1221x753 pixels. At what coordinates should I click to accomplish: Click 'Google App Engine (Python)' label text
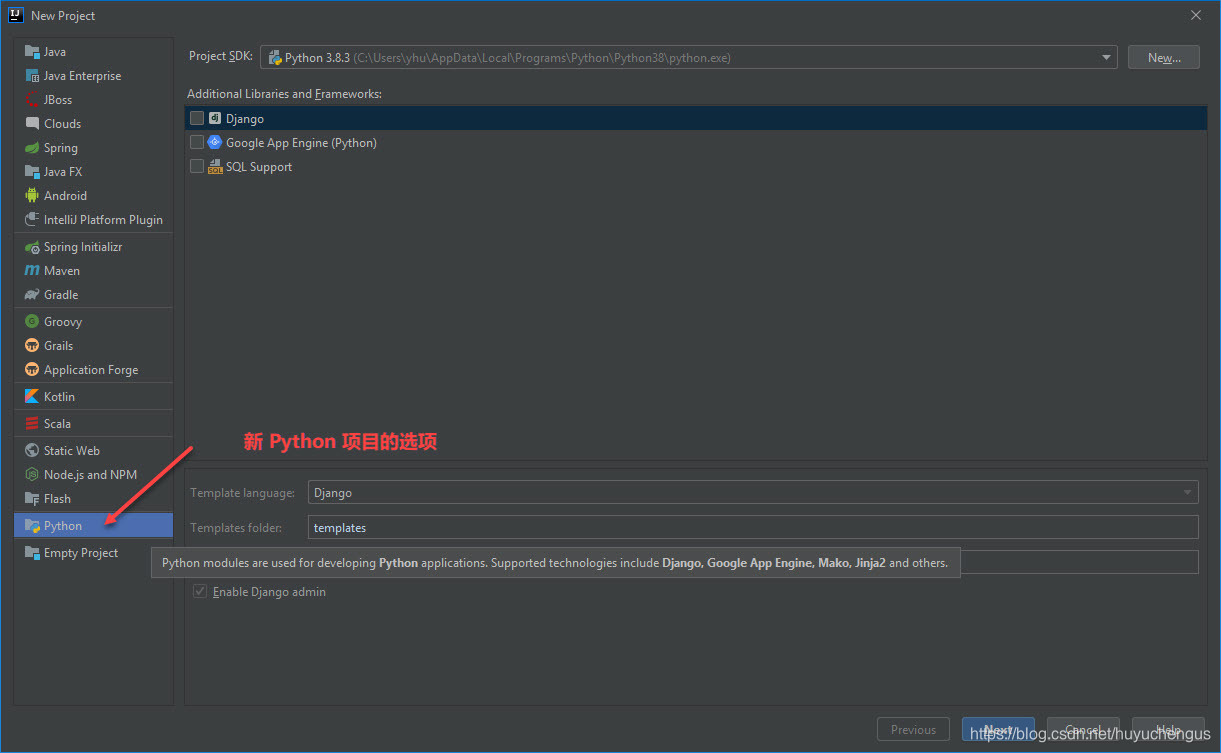301,143
